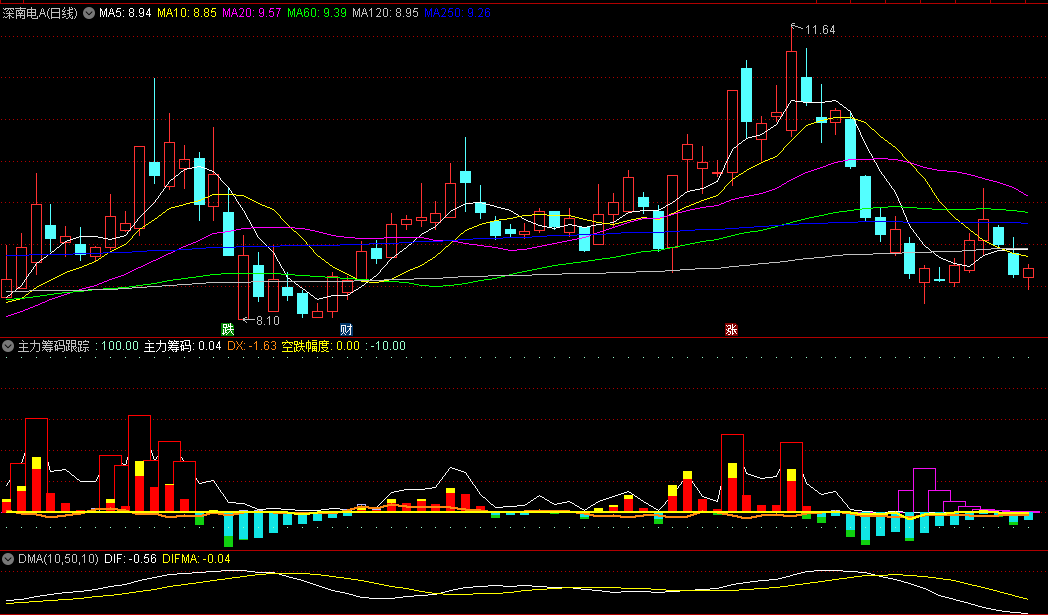Select the DMA(10,50,10) indicator label
This screenshot has height=615, width=1048.
coord(59,559)
